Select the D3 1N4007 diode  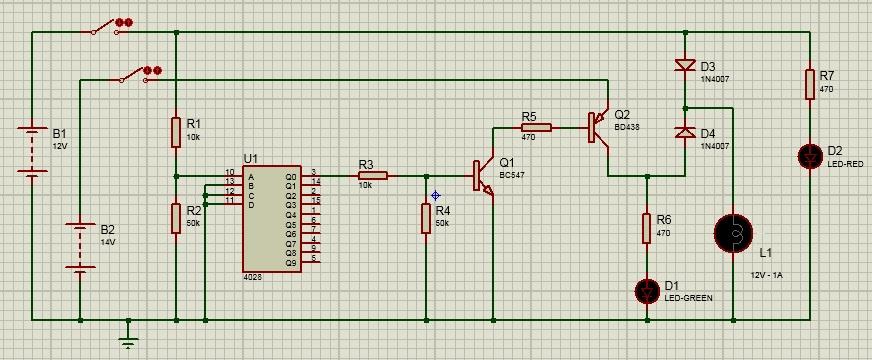685,65
